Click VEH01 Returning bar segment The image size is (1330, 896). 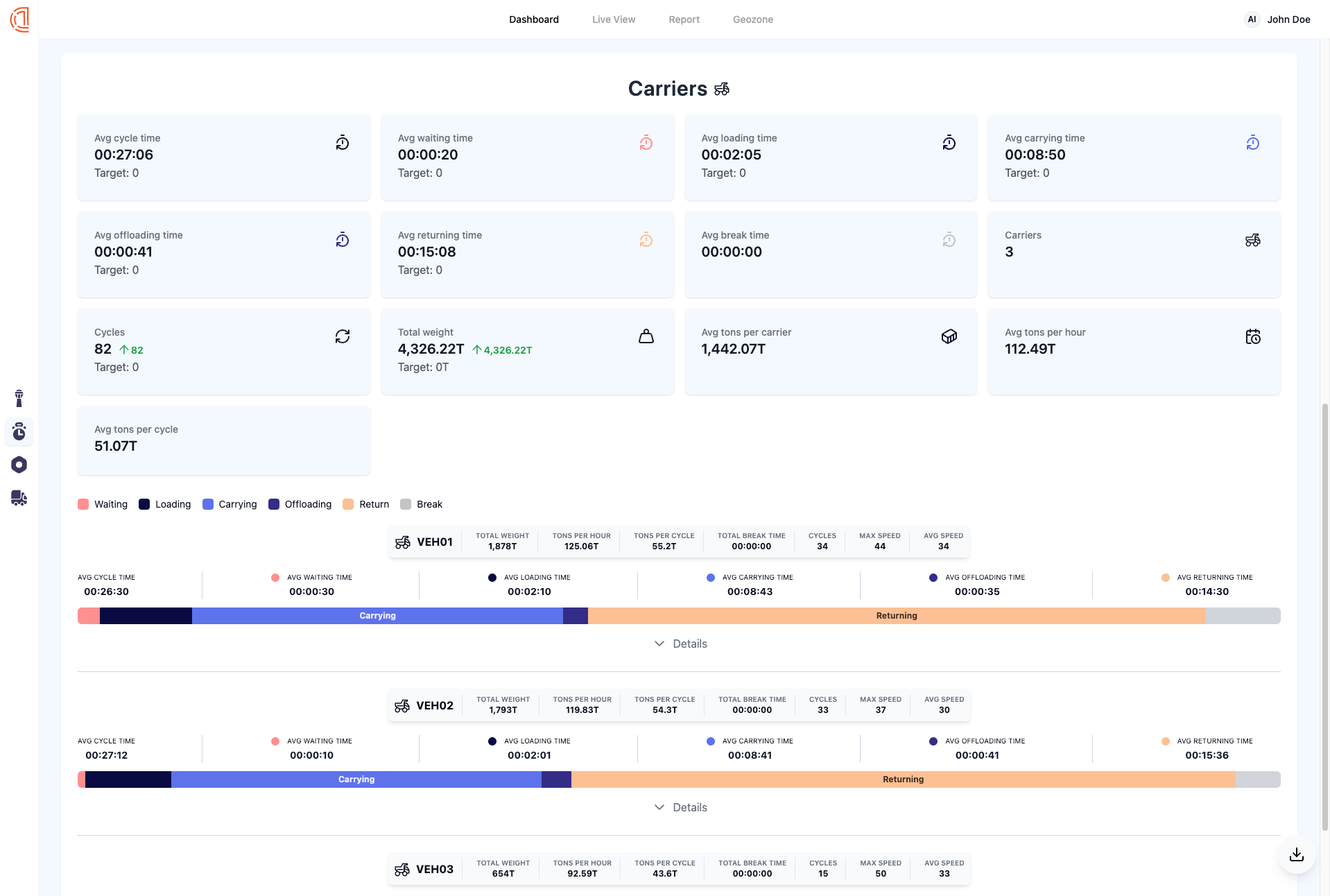coord(897,616)
